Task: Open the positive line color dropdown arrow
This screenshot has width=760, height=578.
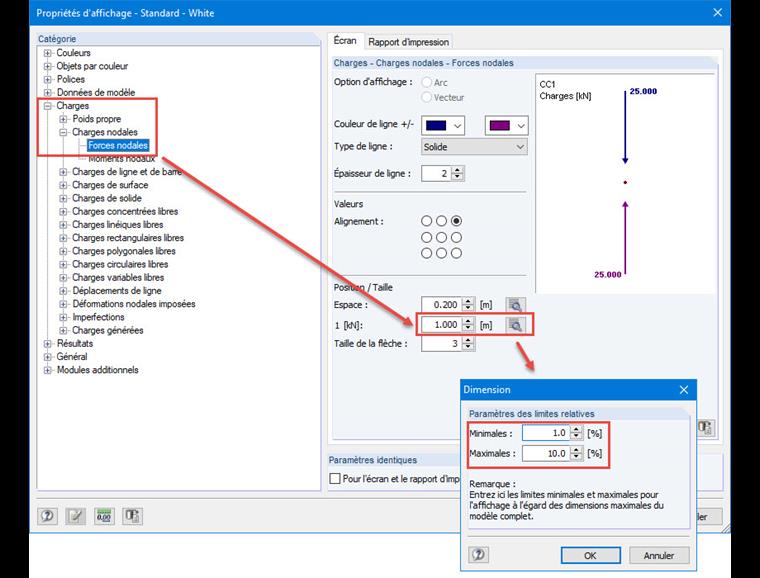Action: point(457,126)
